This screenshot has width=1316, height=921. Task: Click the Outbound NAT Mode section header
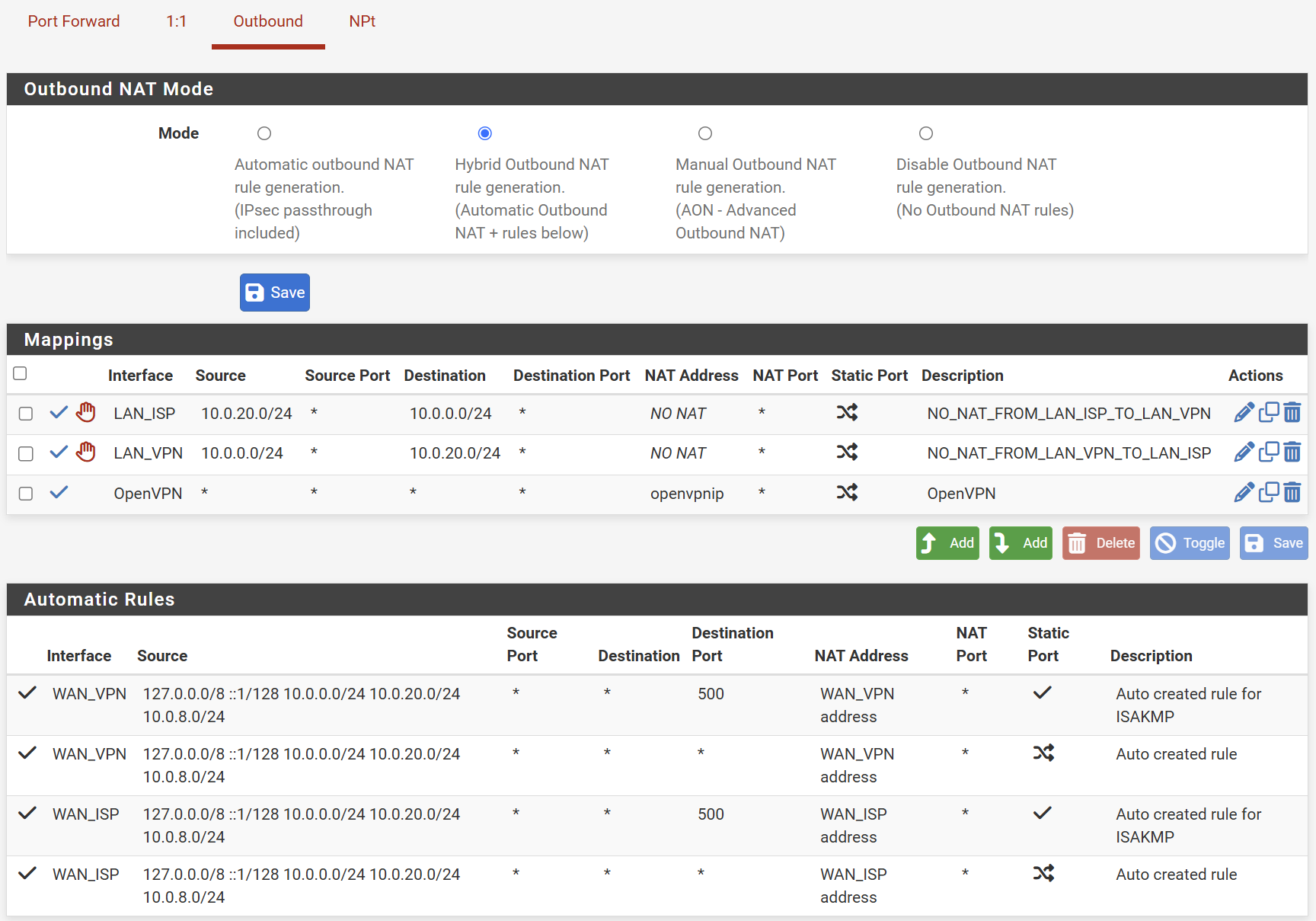(657, 89)
